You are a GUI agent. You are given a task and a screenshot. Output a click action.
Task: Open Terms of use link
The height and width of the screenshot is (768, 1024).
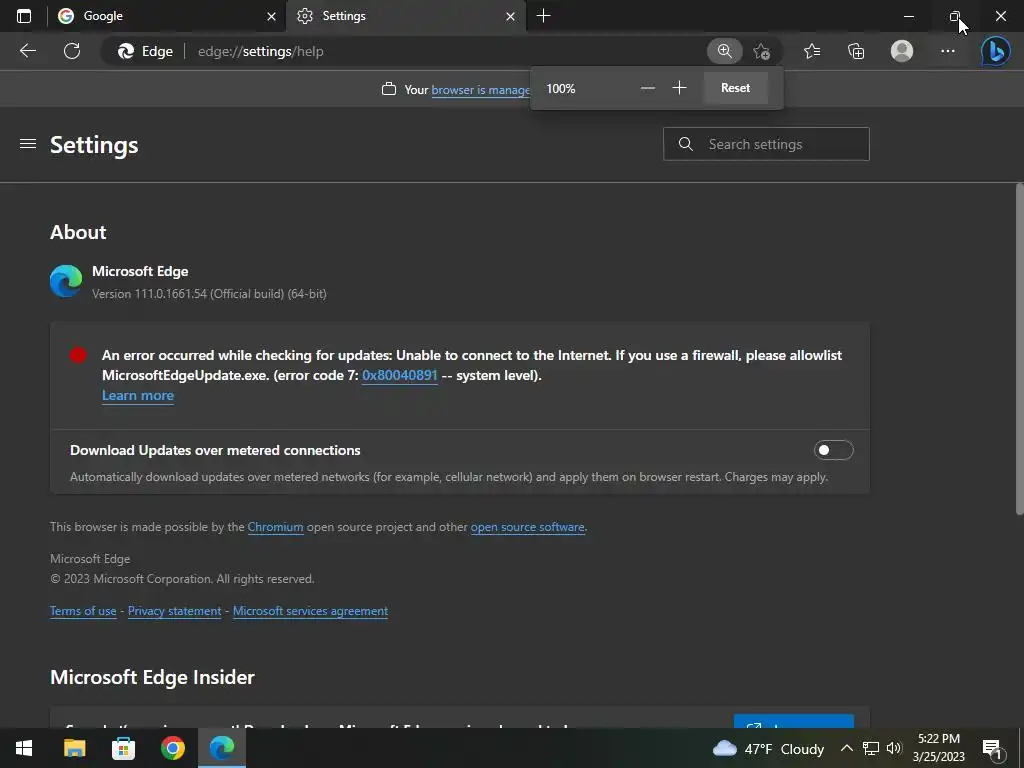coord(83,611)
